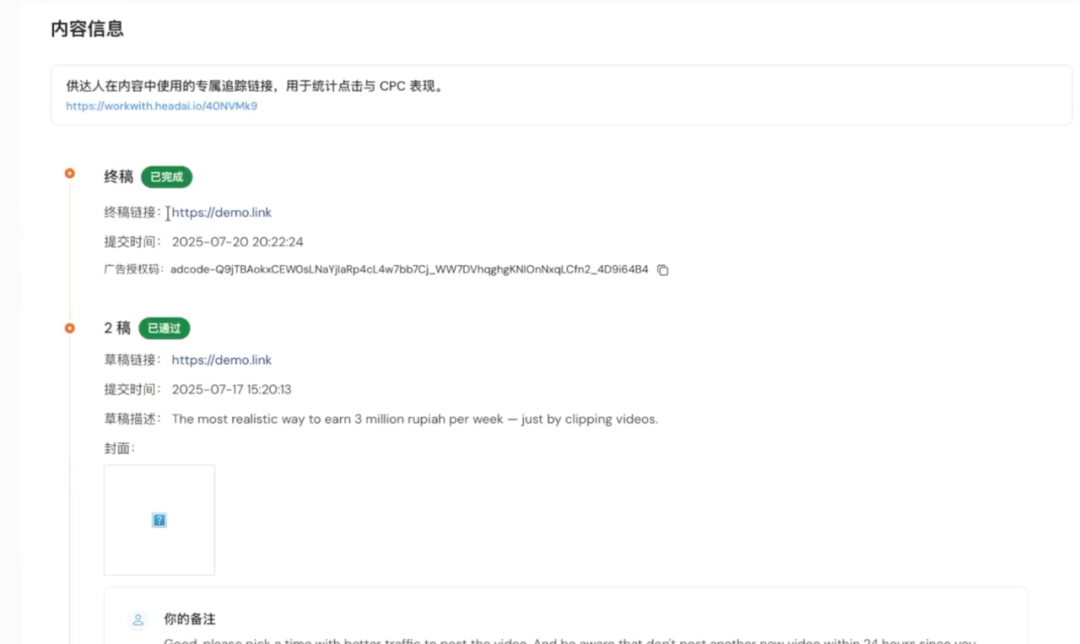The image size is (1080, 644).
Task: Click the 终稿 stage title
Action: pyautogui.click(x=118, y=177)
